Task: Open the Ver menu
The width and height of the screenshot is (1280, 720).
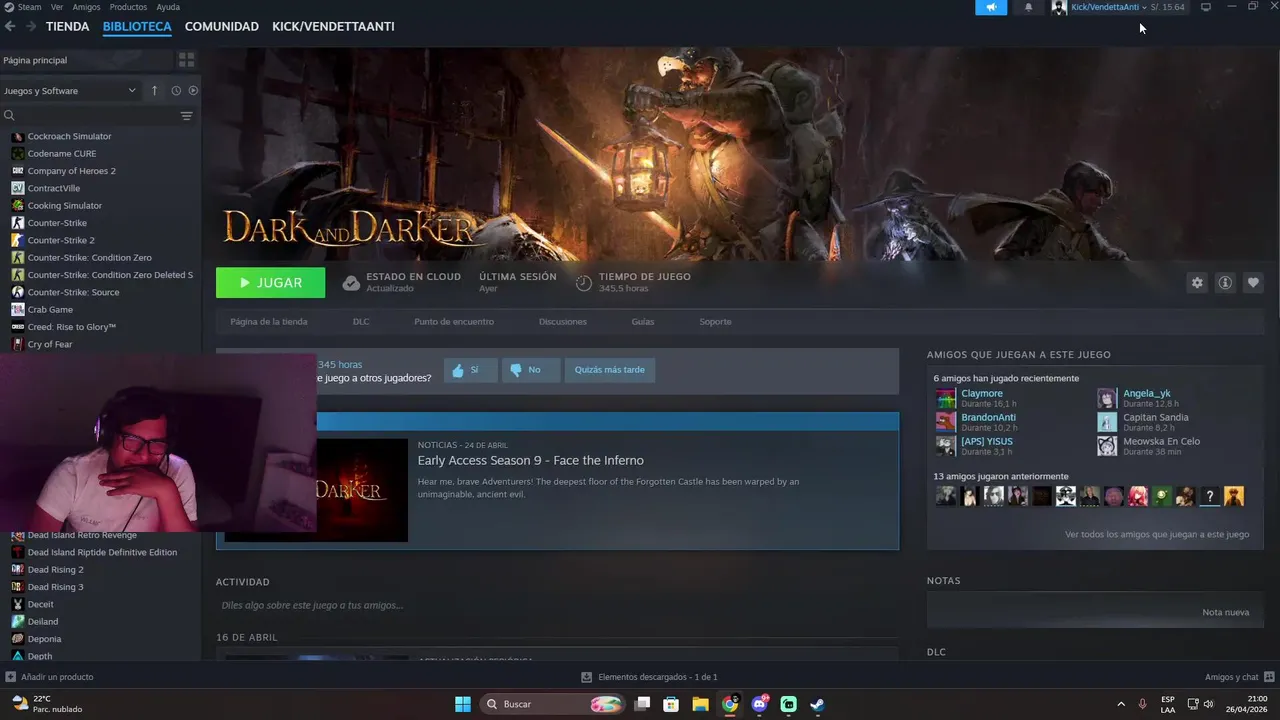Action: click(x=57, y=7)
